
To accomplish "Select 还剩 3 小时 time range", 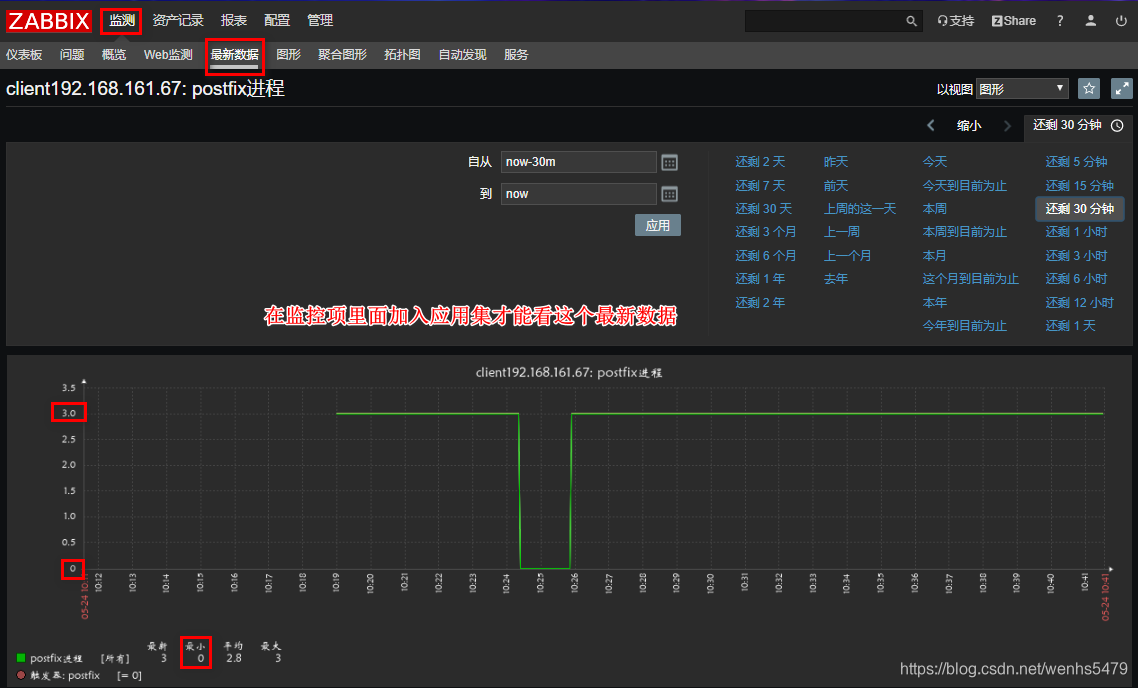I will pyautogui.click(x=1076, y=255).
